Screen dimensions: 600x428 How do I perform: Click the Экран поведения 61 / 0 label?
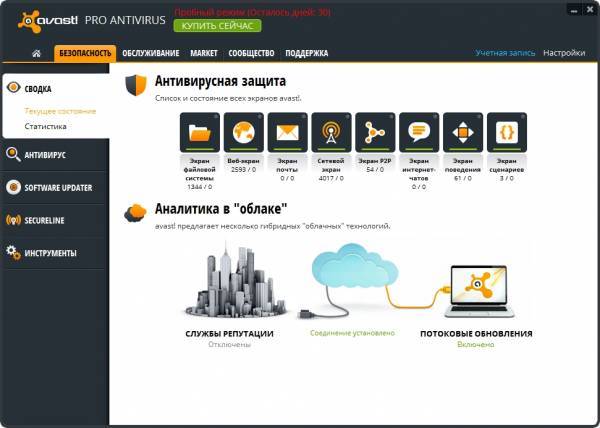pyautogui.click(x=463, y=169)
